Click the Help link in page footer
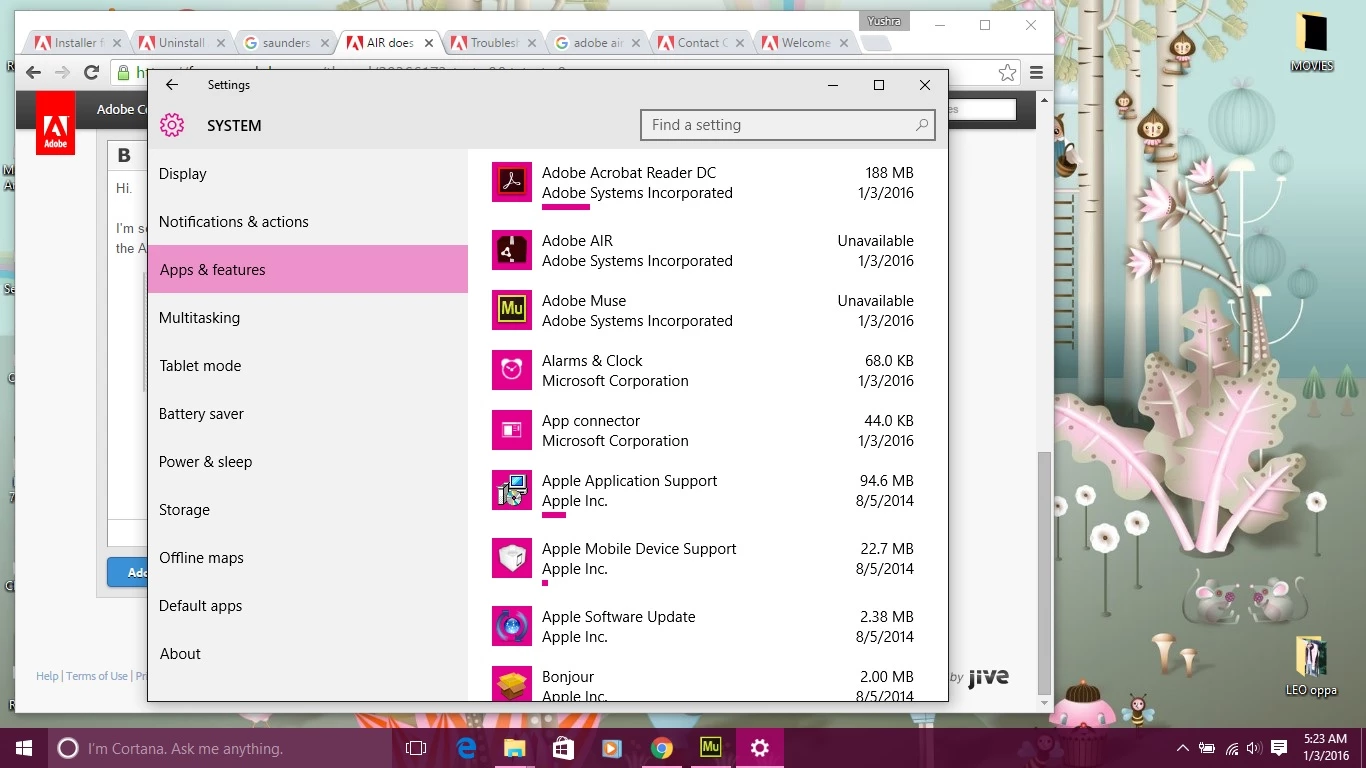The image size is (1366, 768). (x=47, y=676)
